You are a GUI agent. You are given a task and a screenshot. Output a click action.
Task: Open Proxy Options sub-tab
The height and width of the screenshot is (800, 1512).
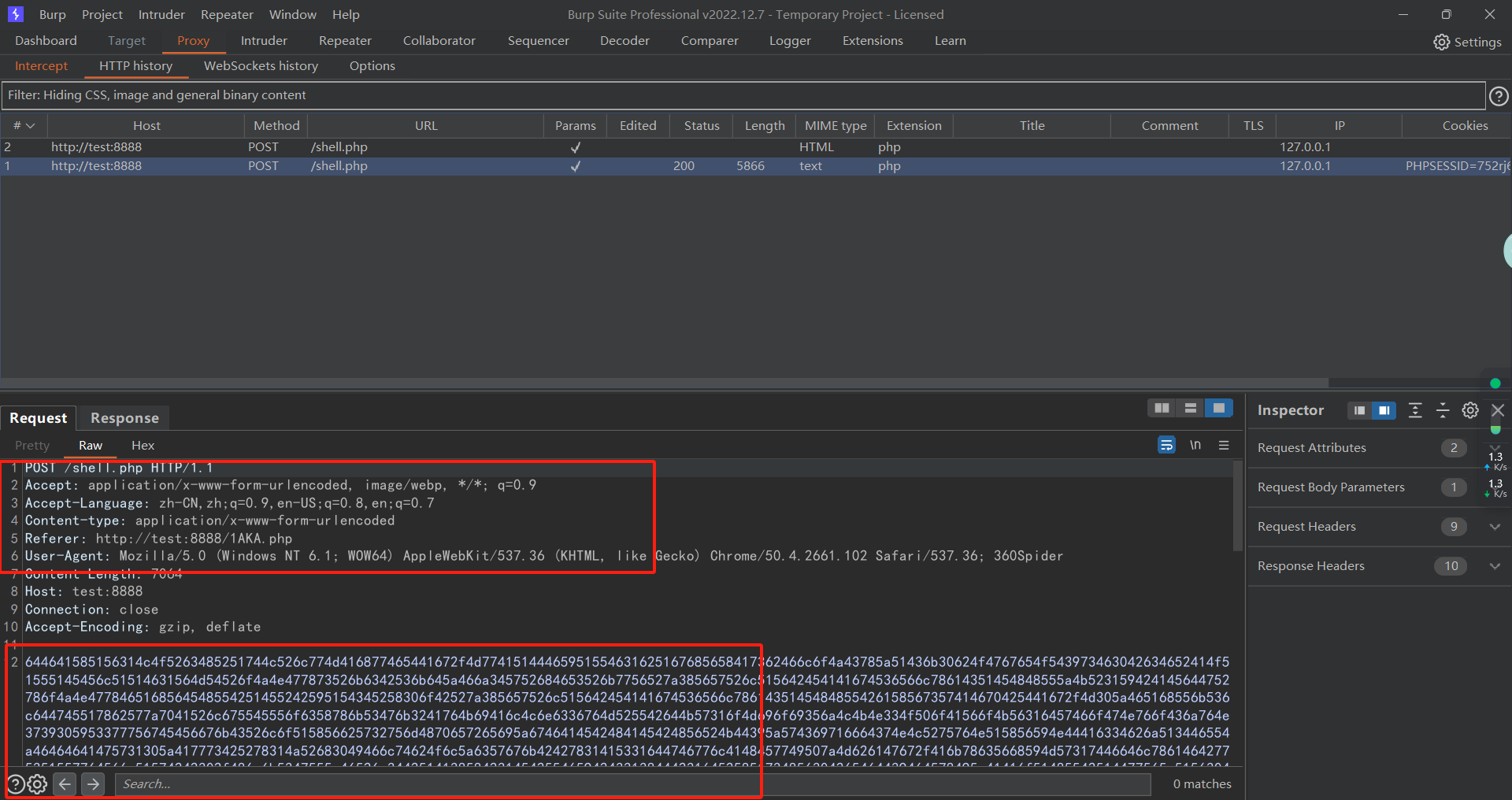372,66
